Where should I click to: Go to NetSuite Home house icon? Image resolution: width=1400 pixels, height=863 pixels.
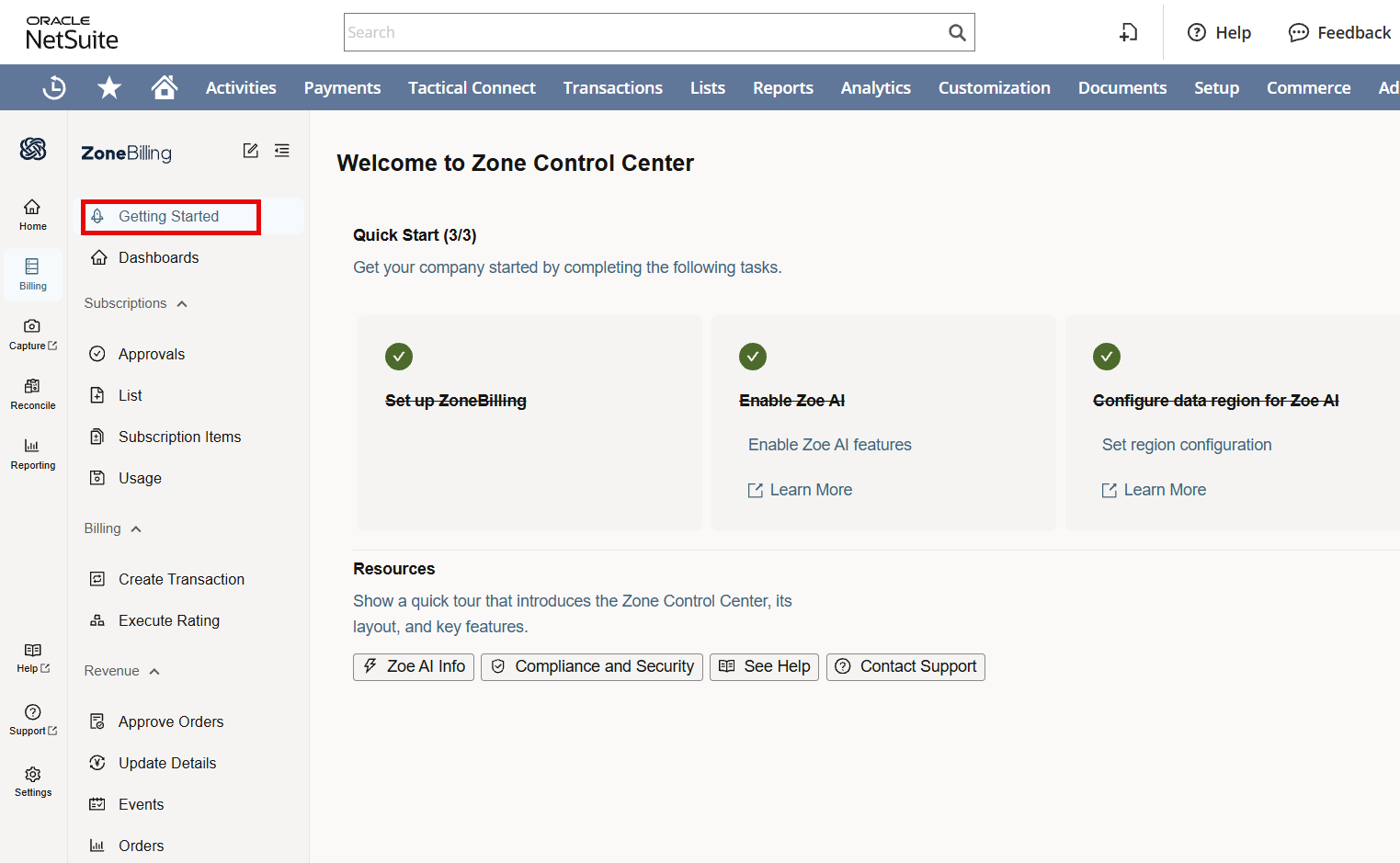(x=165, y=87)
